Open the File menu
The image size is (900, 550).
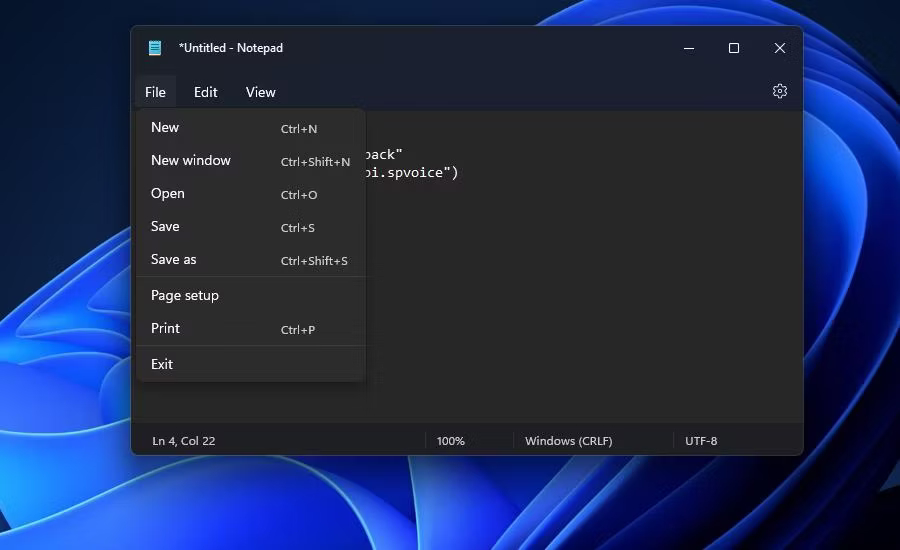coord(156,92)
